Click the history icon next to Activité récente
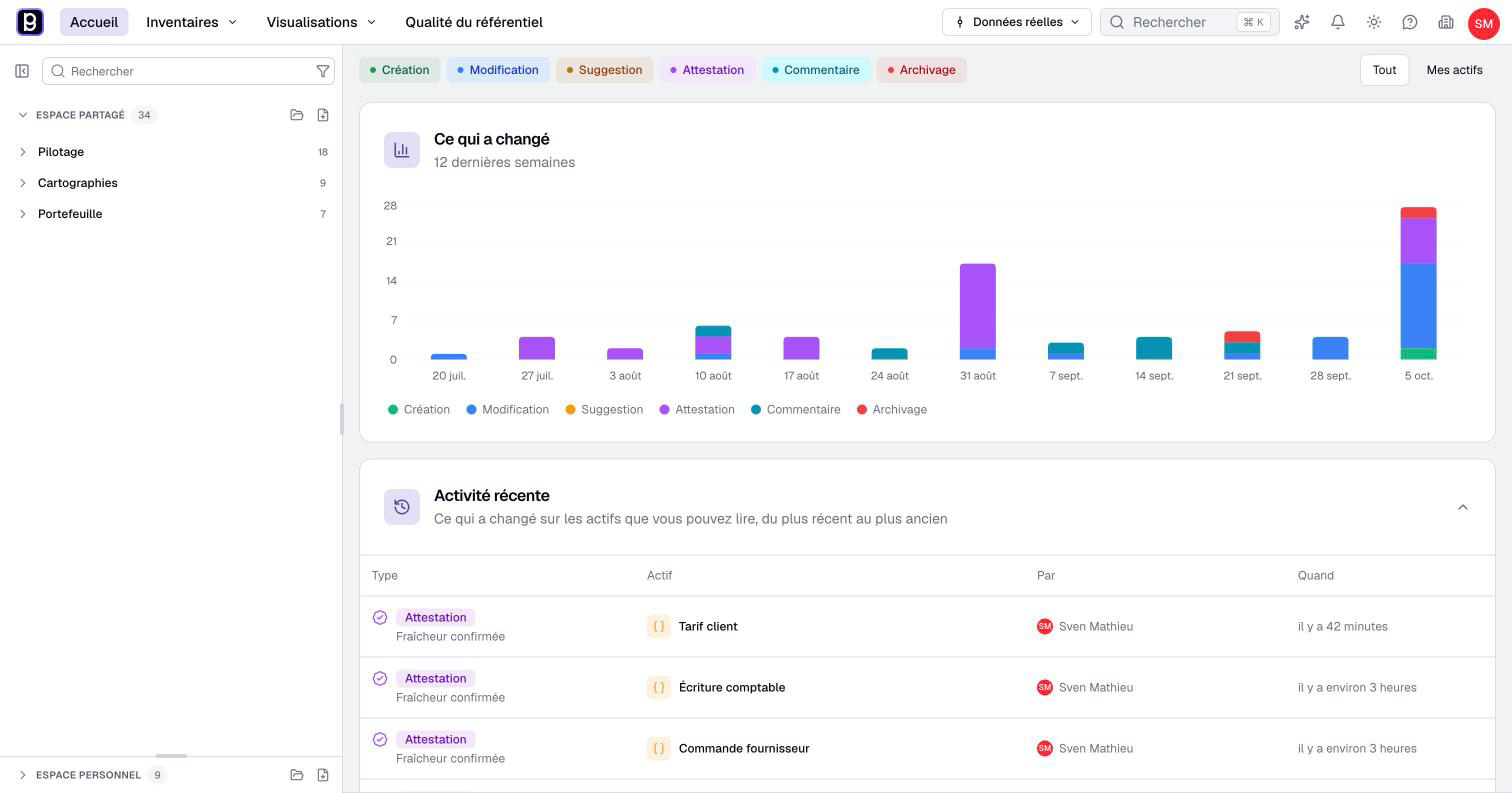This screenshot has height=793, width=1512. tap(402, 507)
